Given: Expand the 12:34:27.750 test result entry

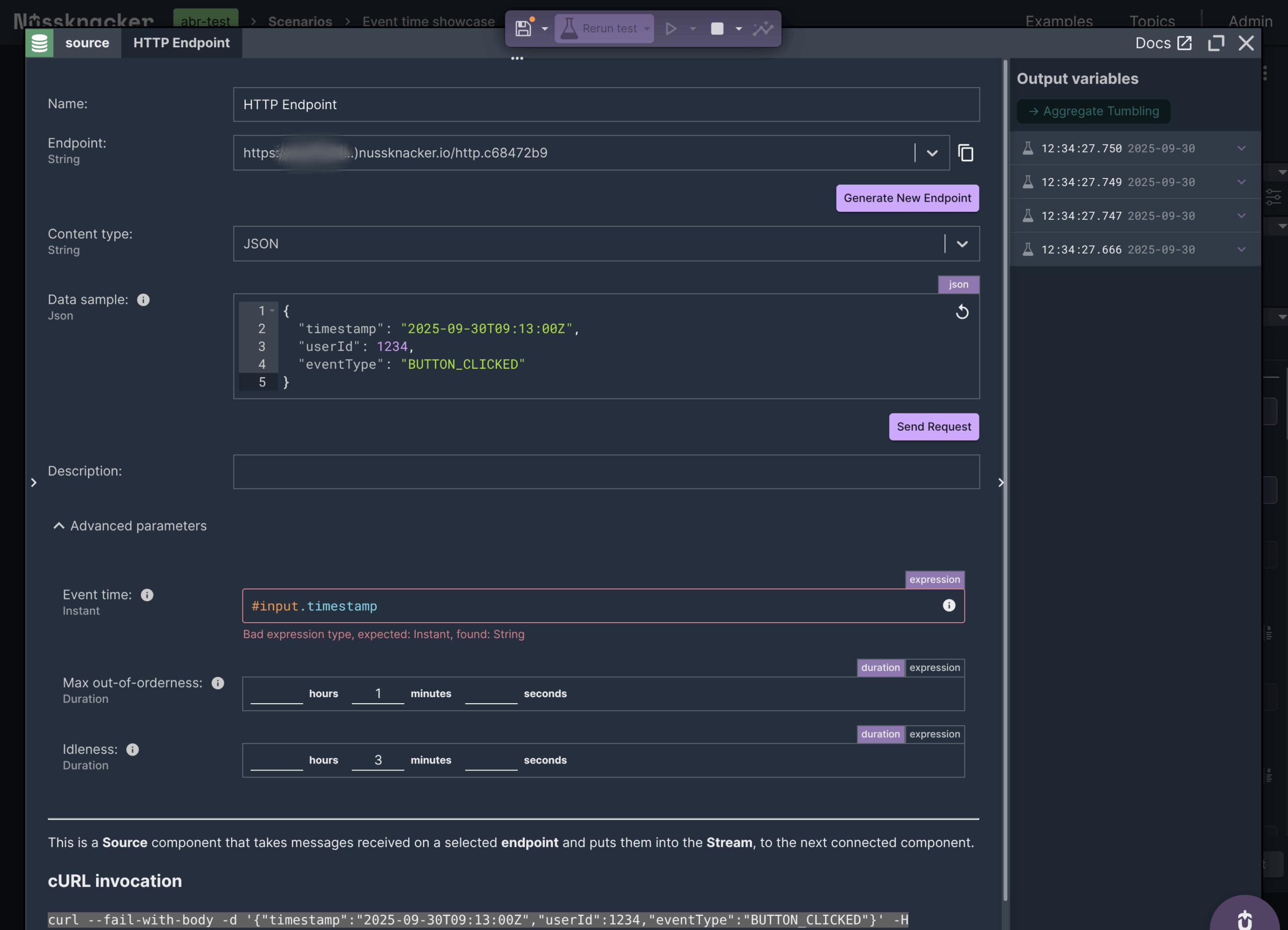Looking at the screenshot, I should (x=1241, y=148).
